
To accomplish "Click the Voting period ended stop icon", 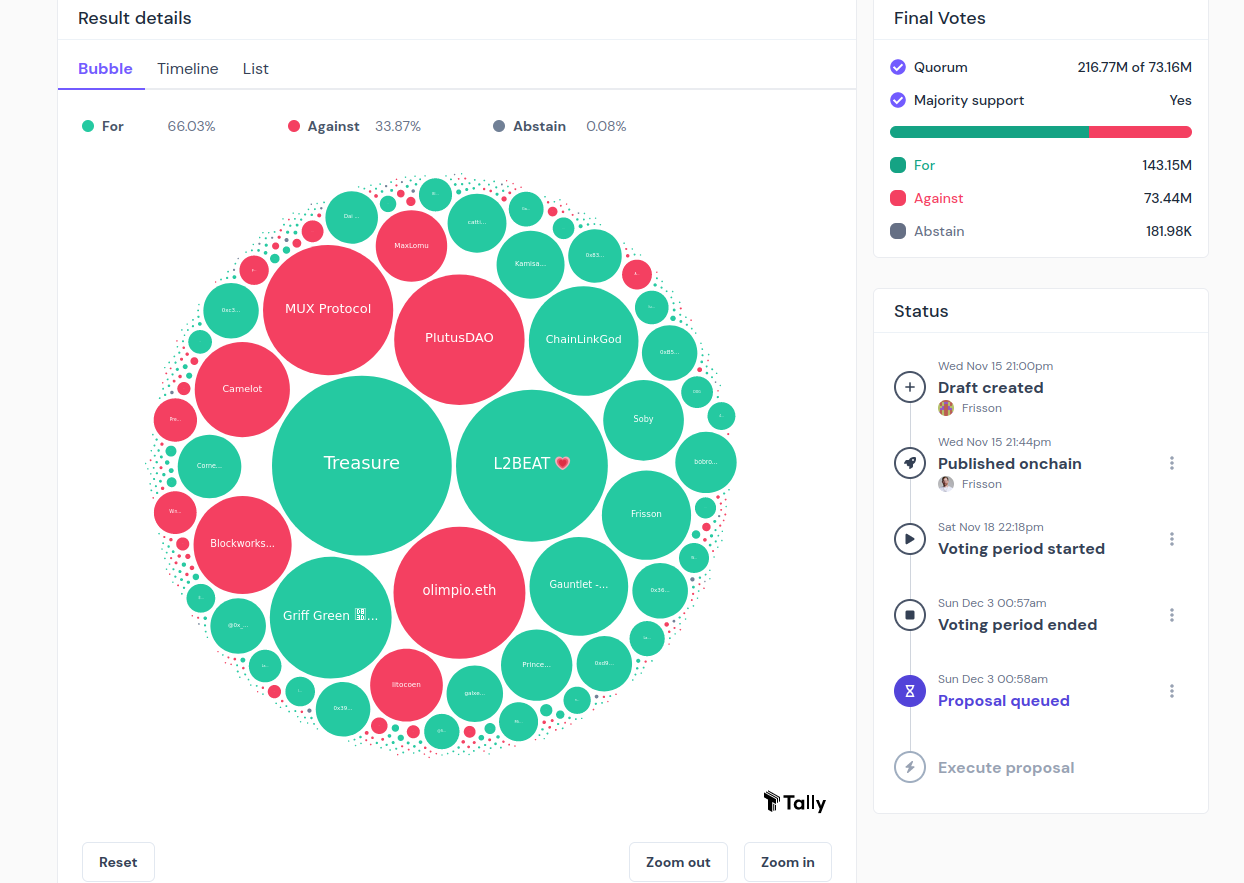I will click(910, 615).
